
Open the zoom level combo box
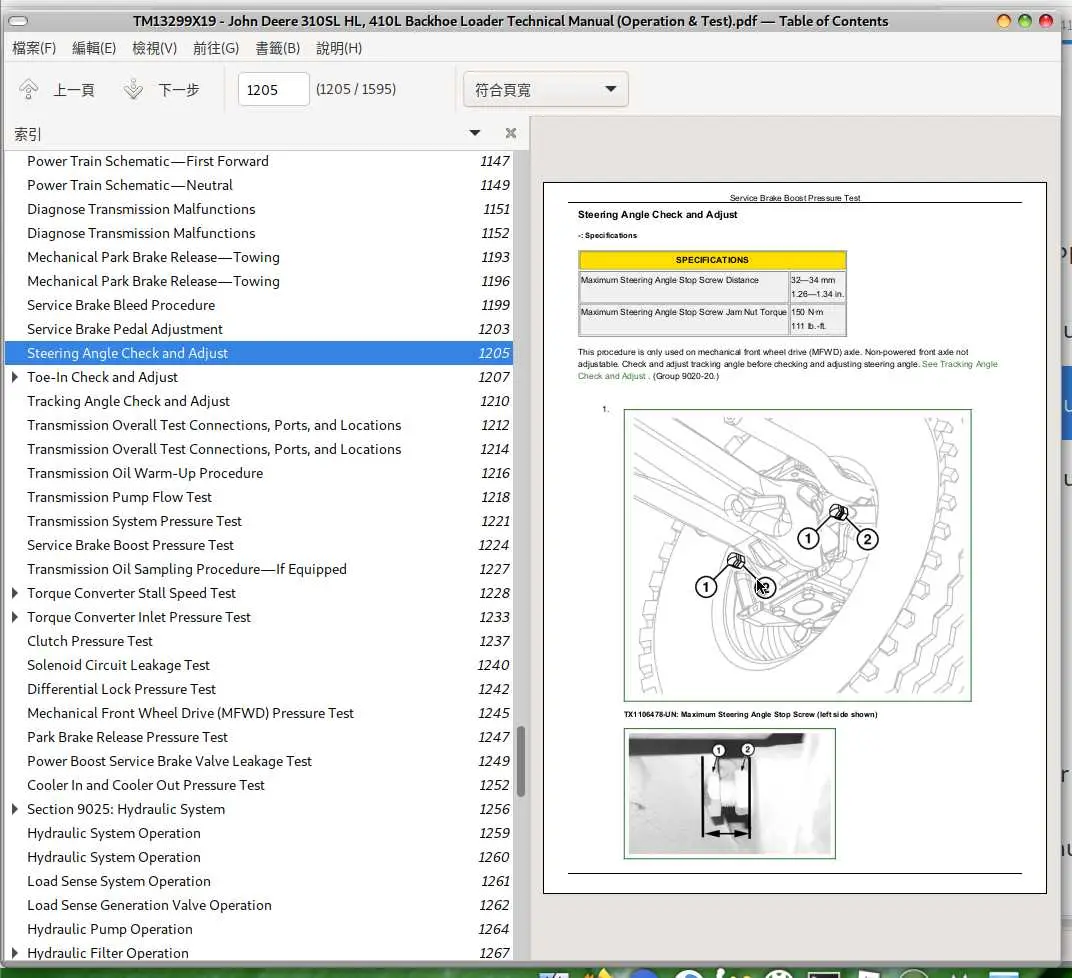[546, 90]
